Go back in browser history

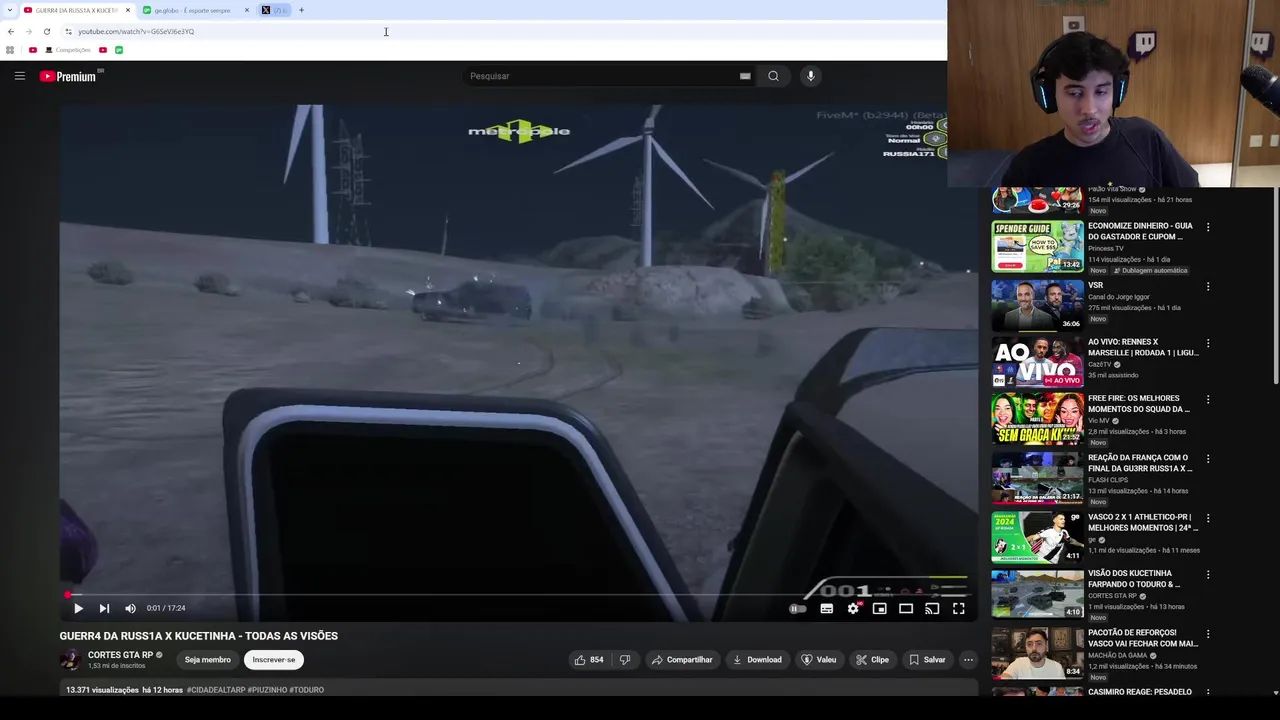[11, 32]
